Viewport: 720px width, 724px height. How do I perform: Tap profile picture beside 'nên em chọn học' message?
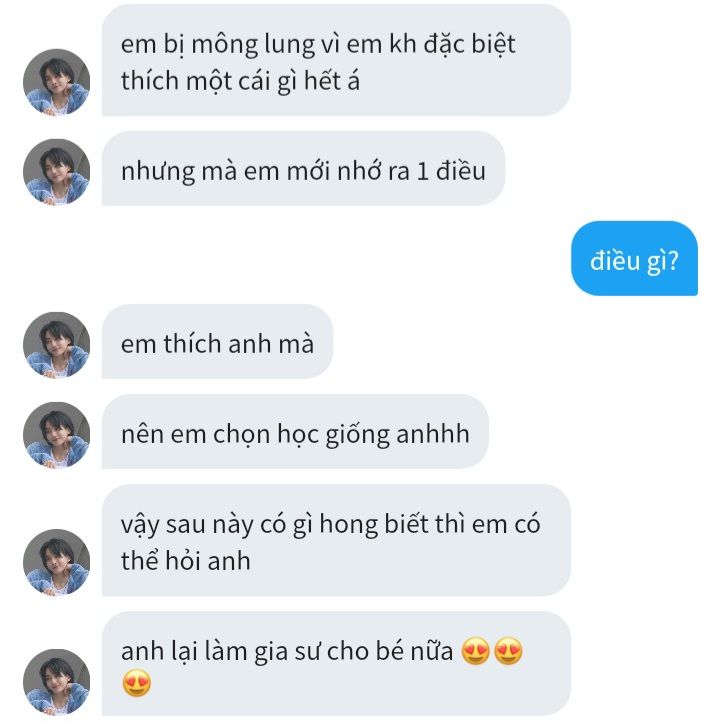pyautogui.click(x=56, y=435)
